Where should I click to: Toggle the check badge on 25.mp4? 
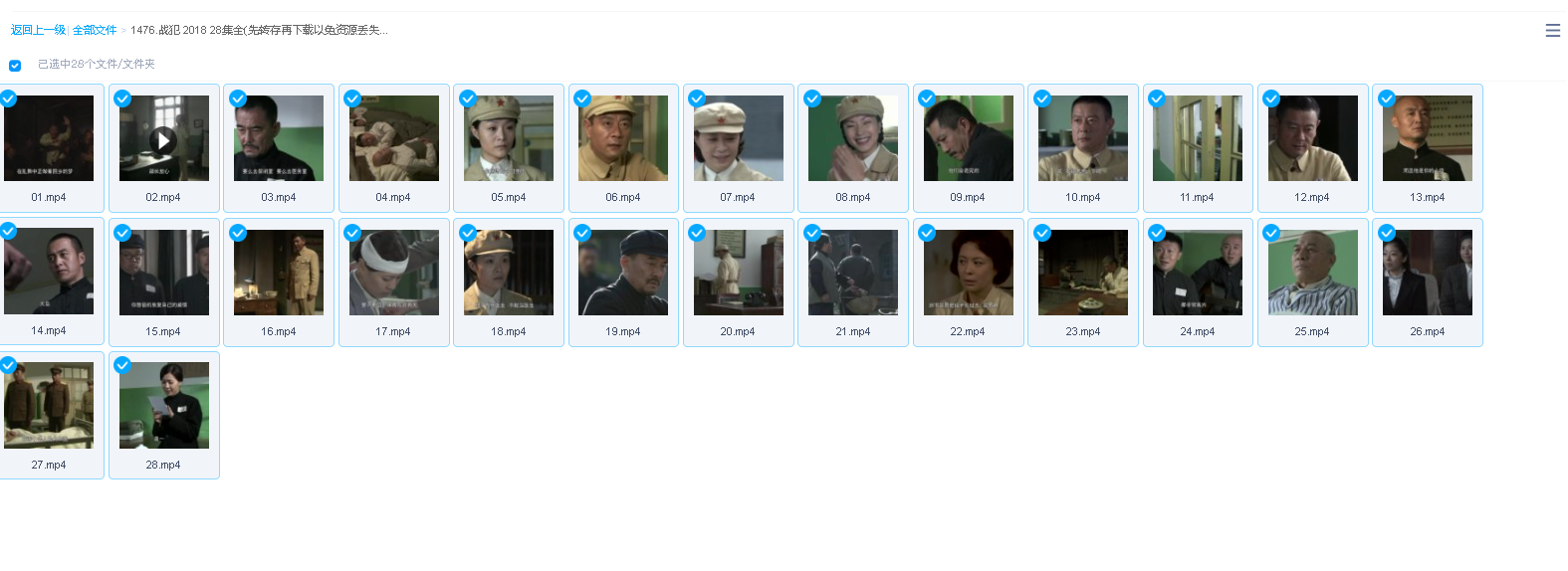coord(1271,233)
